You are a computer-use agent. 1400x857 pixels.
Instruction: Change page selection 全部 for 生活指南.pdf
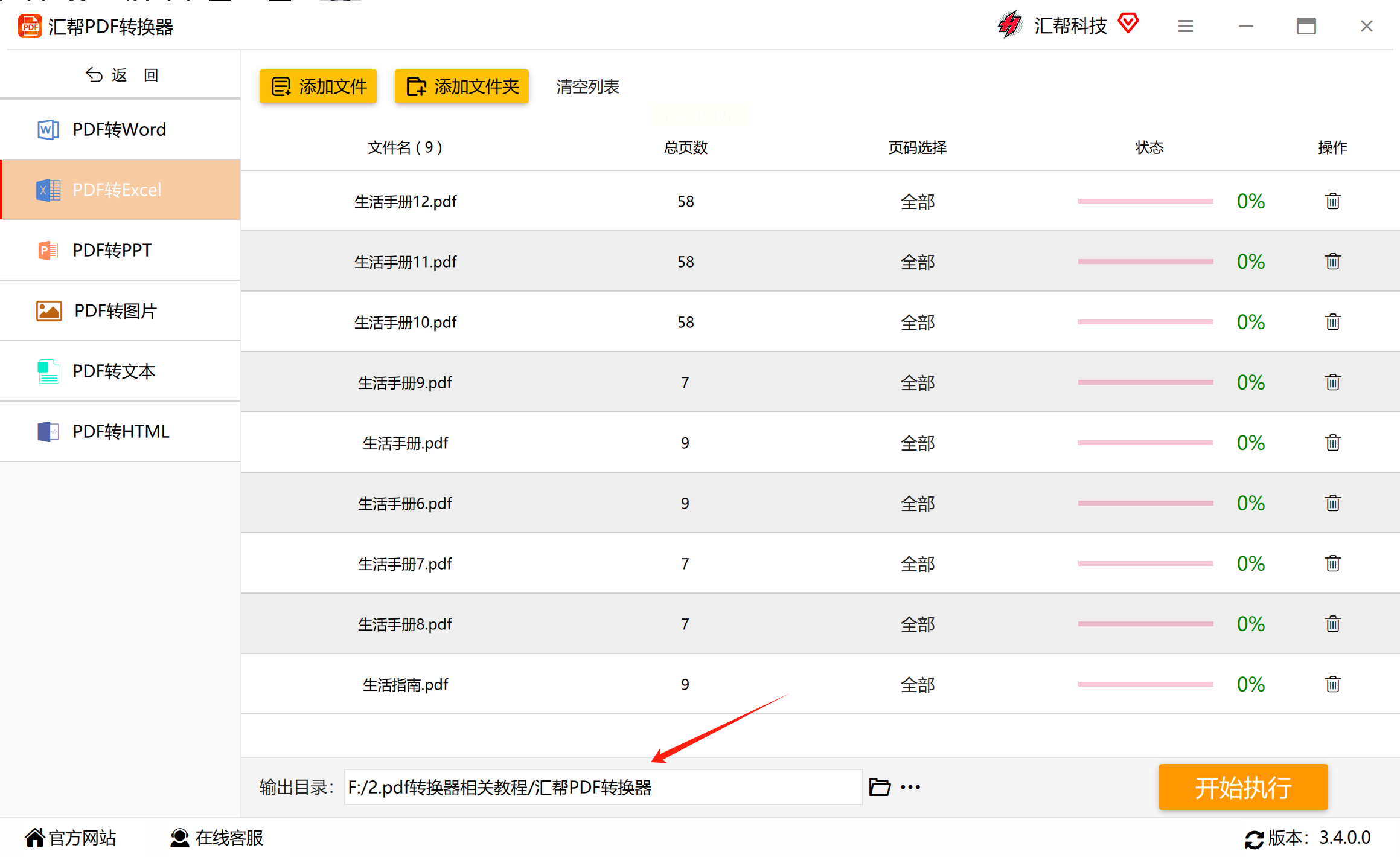[917, 684]
